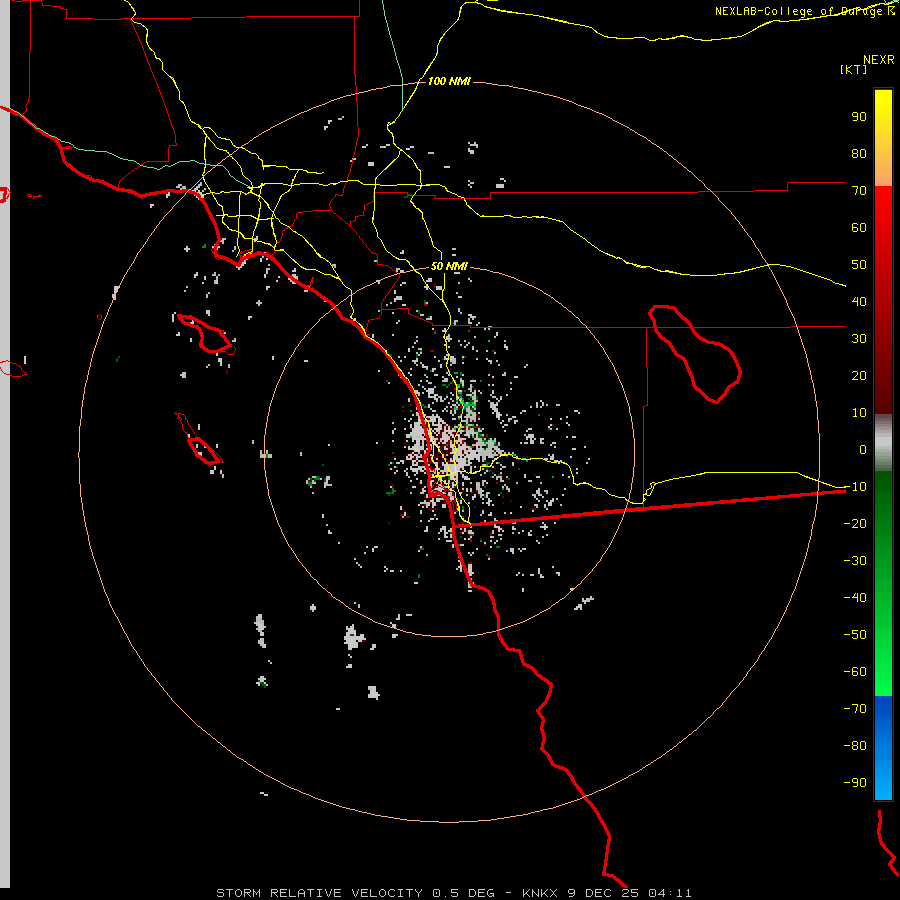The width and height of the screenshot is (900, 900).
Task: Click the 50 NMI range ring label
Action: point(449,267)
